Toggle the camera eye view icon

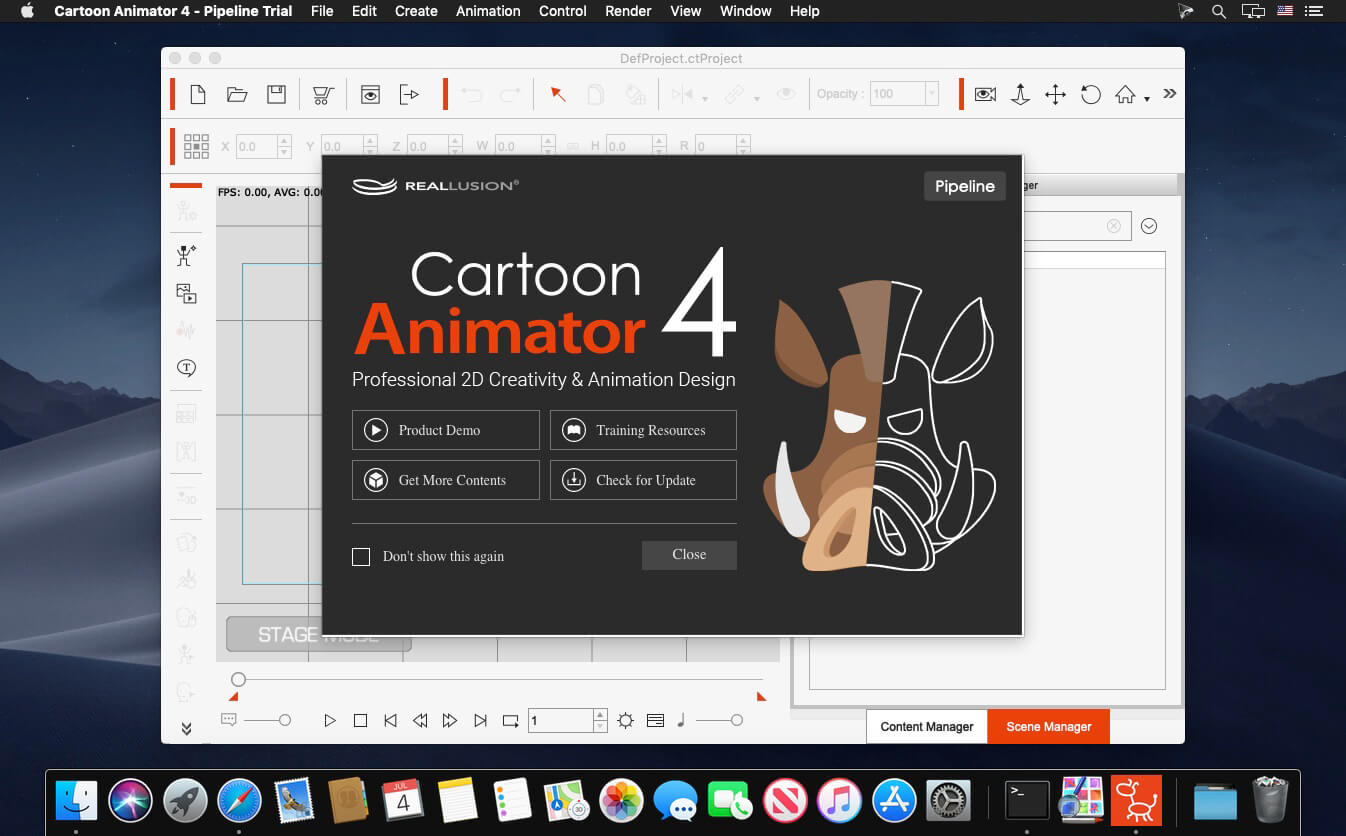point(985,95)
